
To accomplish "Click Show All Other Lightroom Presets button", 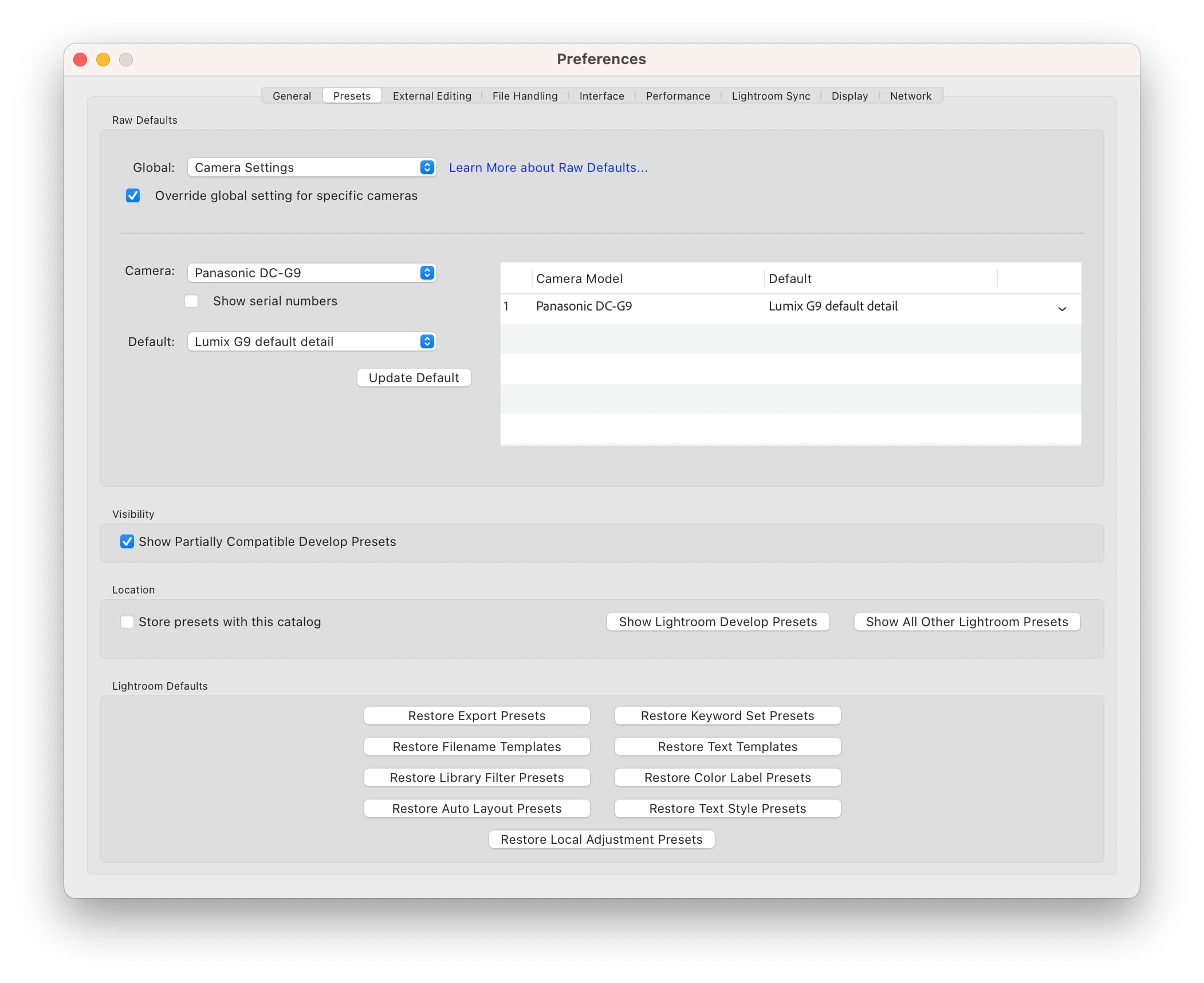I will click(x=967, y=622).
